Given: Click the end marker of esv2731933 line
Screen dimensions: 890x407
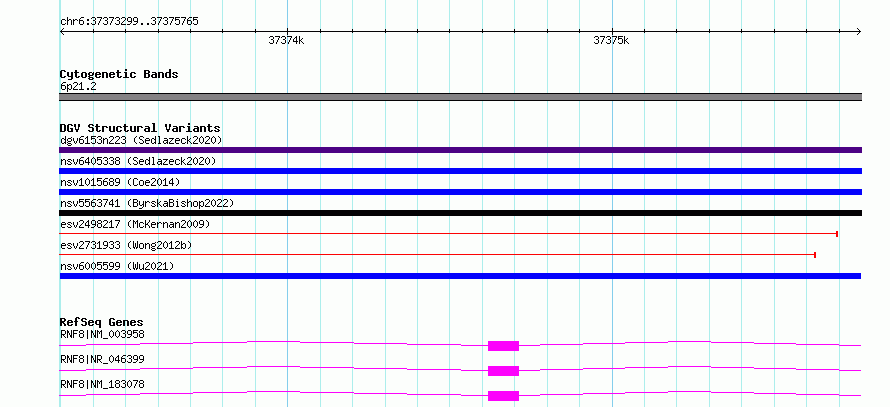Looking at the screenshot, I should [815, 255].
